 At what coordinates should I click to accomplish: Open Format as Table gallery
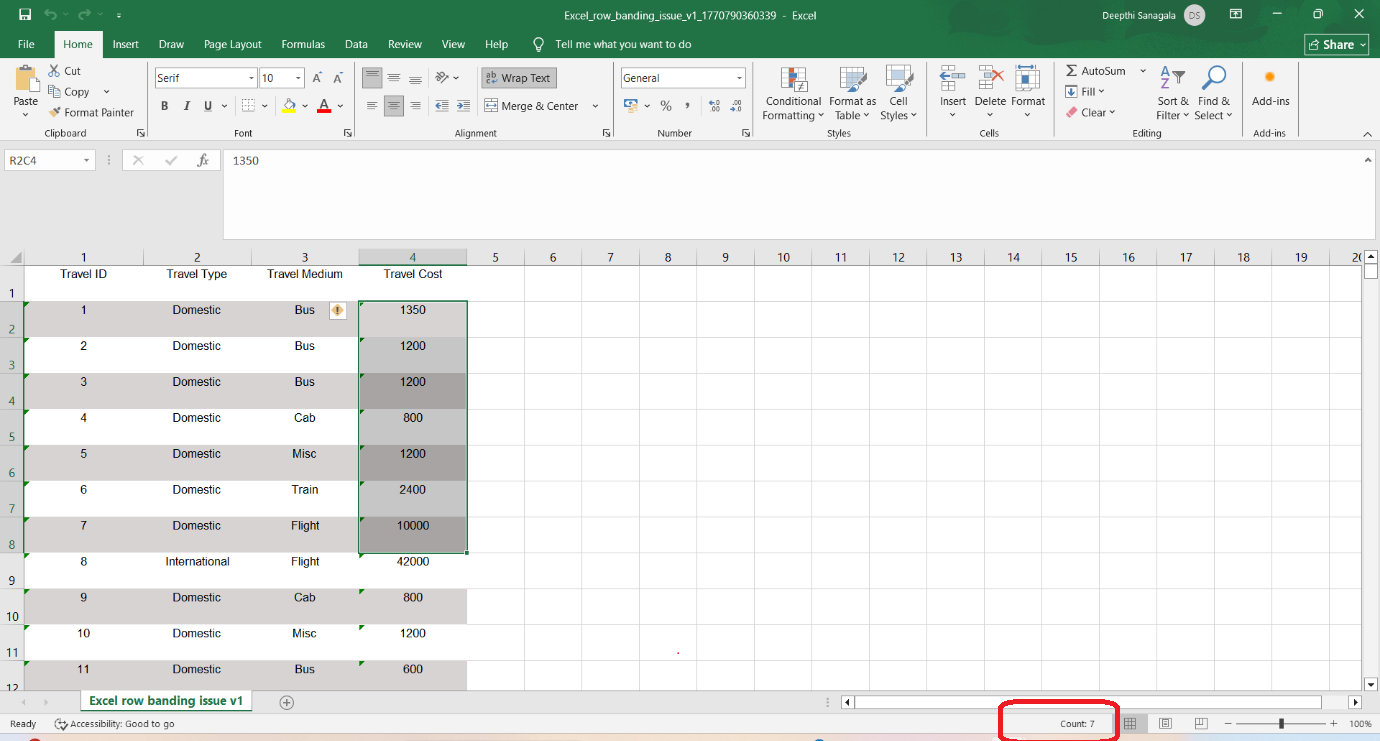pyautogui.click(x=852, y=94)
